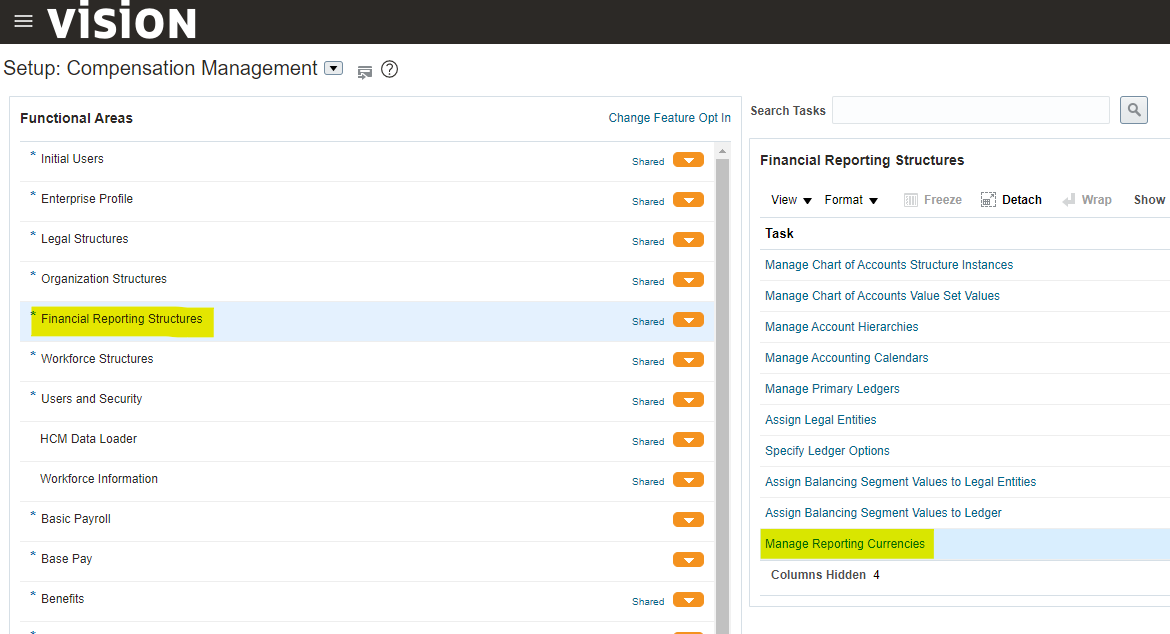
Task: Click the Freeze column icon
Action: click(x=911, y=200)
